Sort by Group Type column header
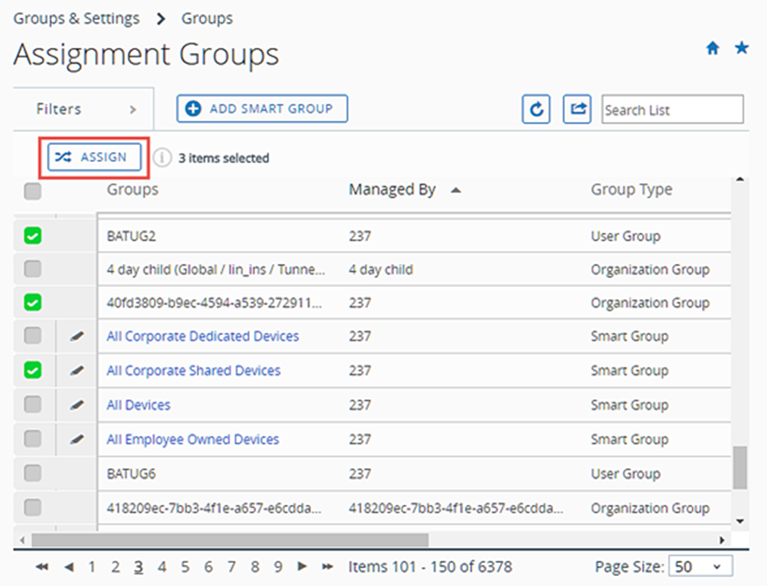The image size is (767, 586). 632,189
